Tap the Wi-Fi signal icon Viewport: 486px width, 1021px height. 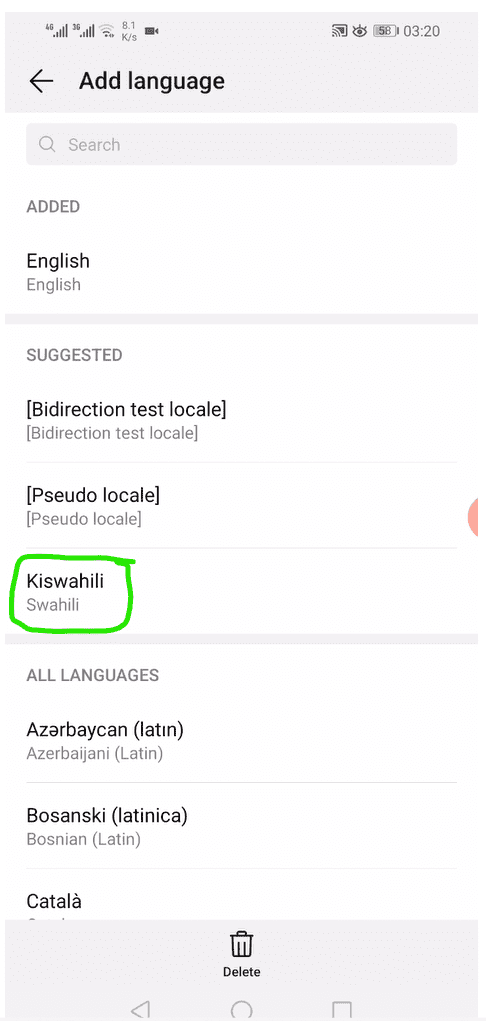(x=107, y=31)
